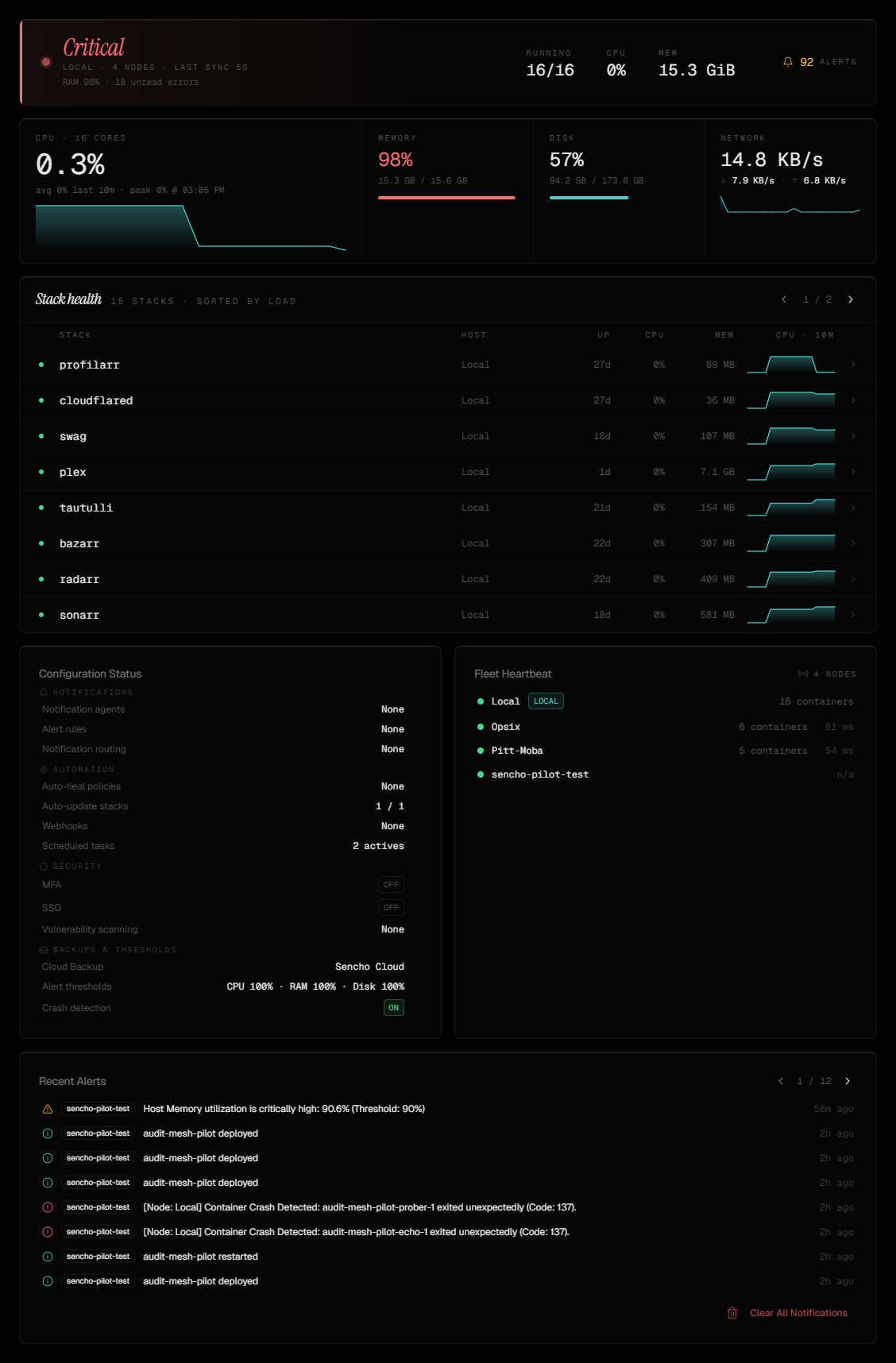Toggle SSO off switch
This screenshot has width=896, height=1363.
click(x=391, y=907)
